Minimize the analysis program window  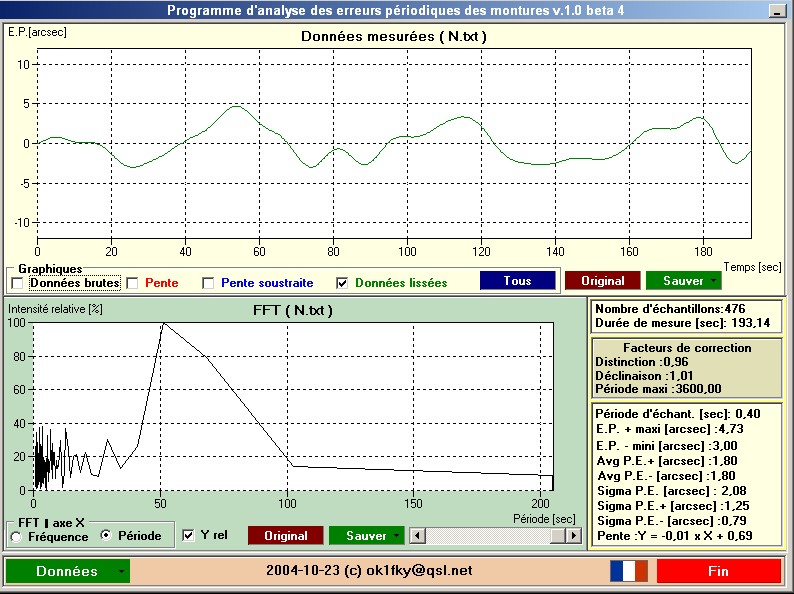[x=775, y=10]
